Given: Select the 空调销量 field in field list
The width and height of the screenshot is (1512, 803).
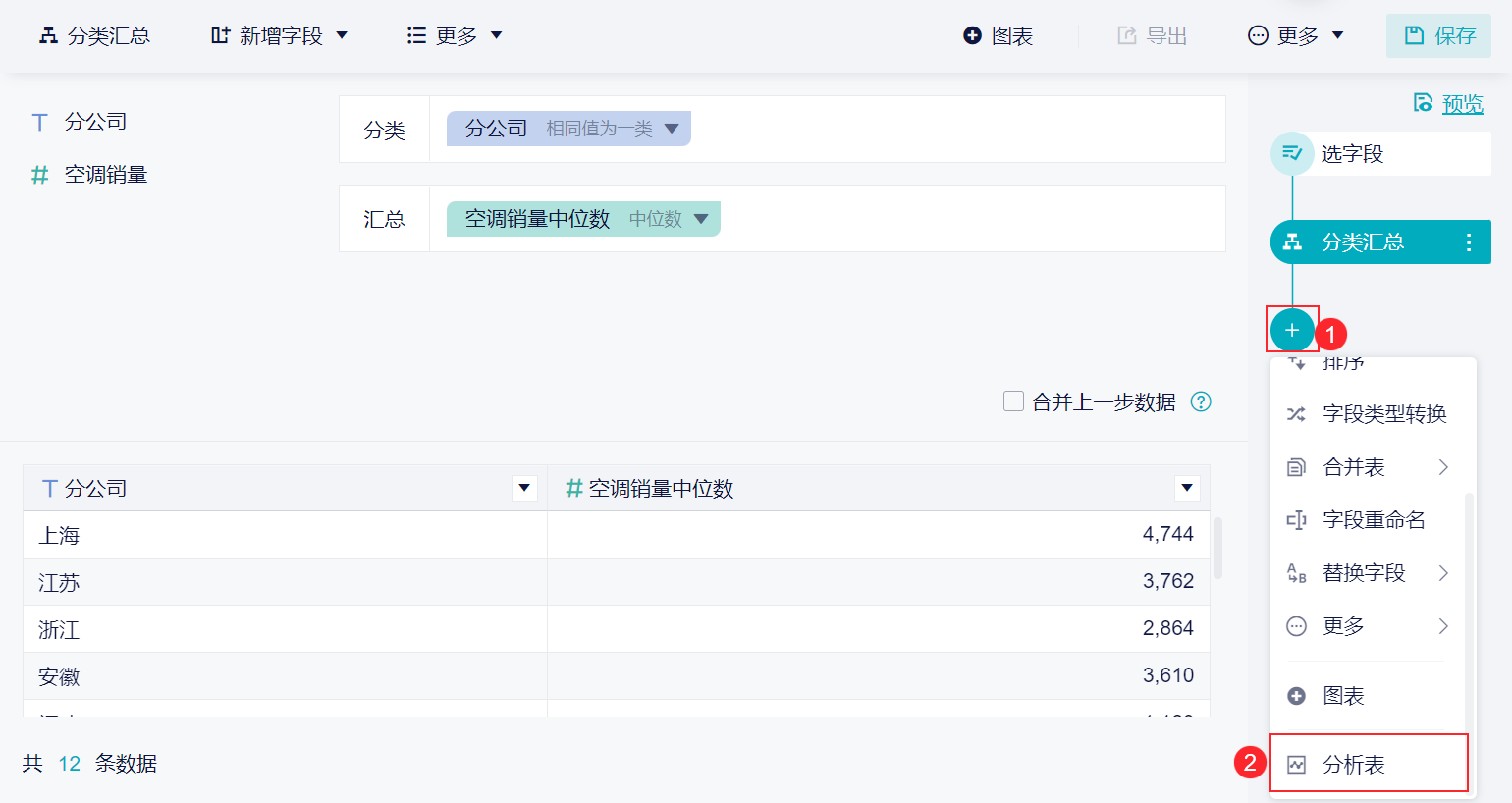Looking at the screenshot, I should click(105, 175).
